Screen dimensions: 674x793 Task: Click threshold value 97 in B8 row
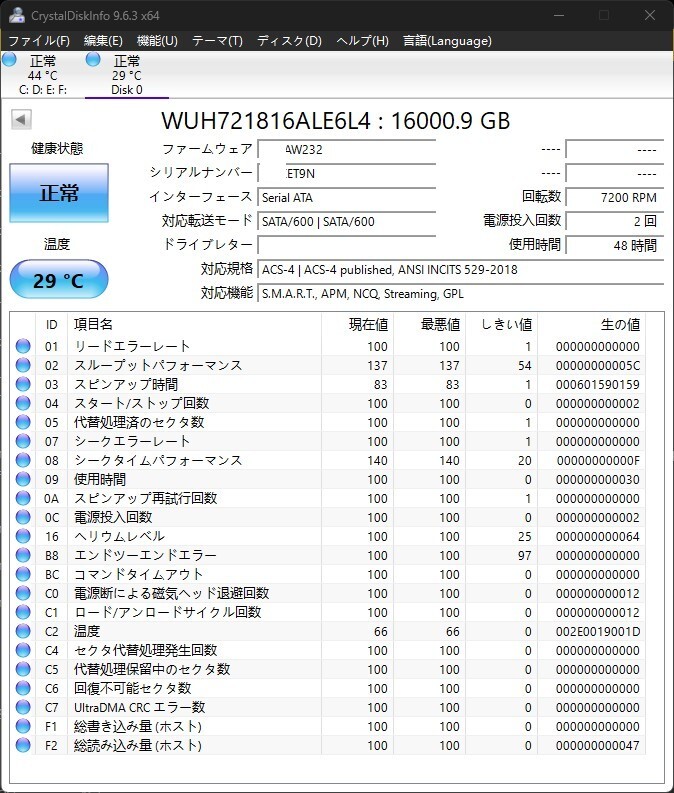(x=524, y=555)
